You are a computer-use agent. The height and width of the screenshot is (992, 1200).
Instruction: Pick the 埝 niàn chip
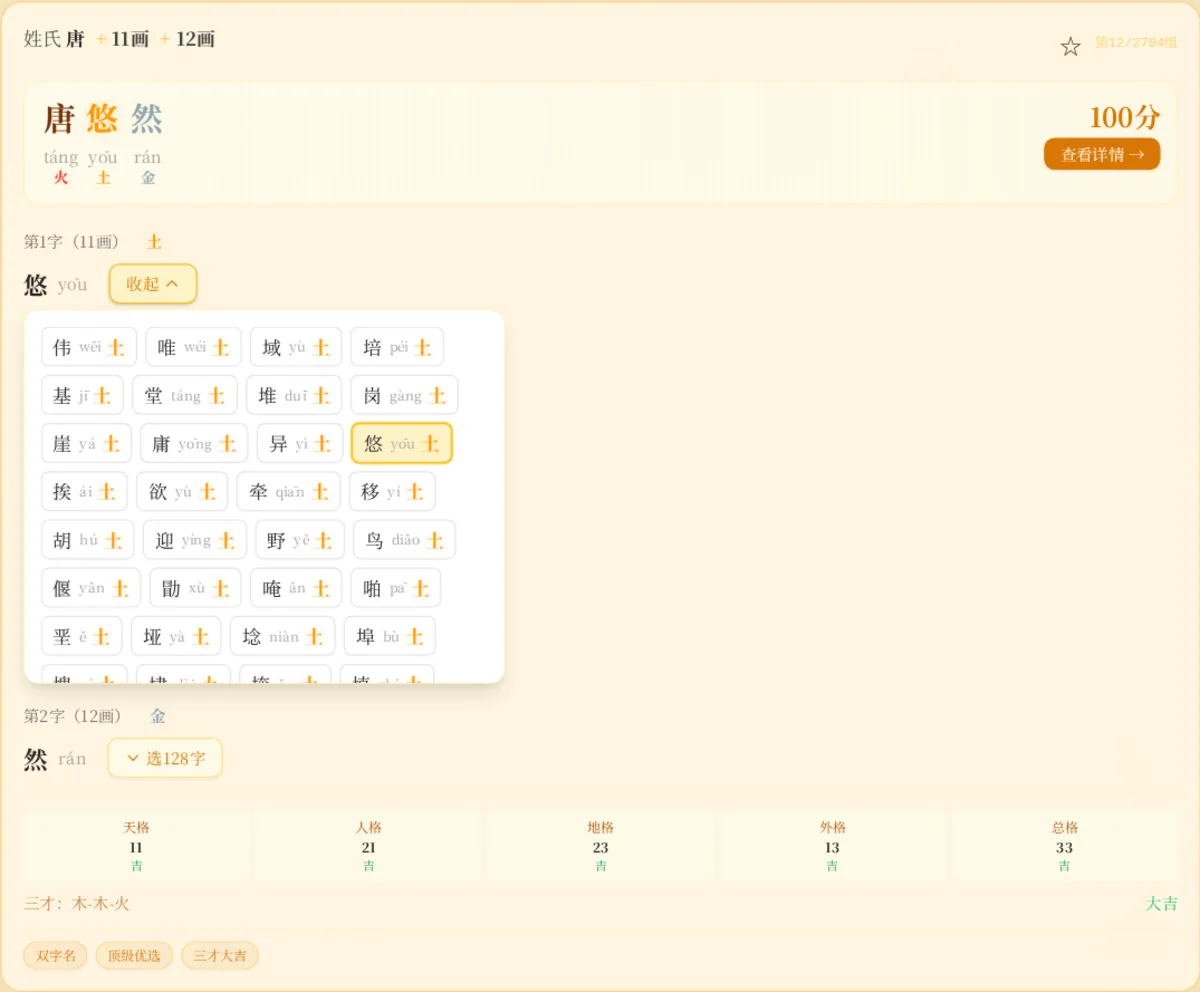(x=283, y=636)
